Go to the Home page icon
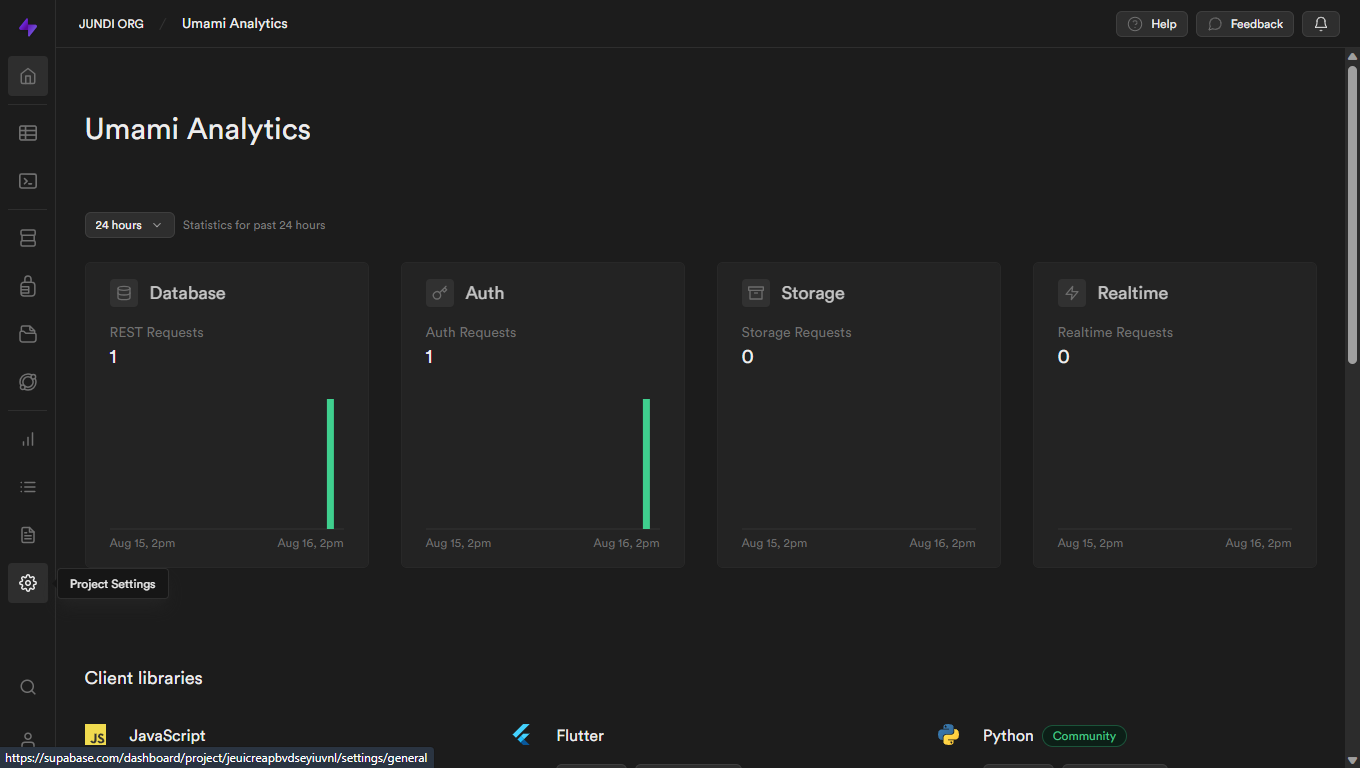The height and width of the screenshot is (768, 1360). [28, 76]
